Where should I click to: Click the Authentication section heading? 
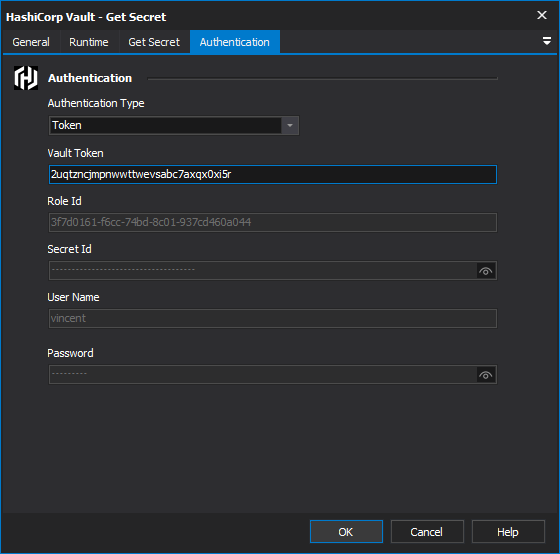(90, 78)
